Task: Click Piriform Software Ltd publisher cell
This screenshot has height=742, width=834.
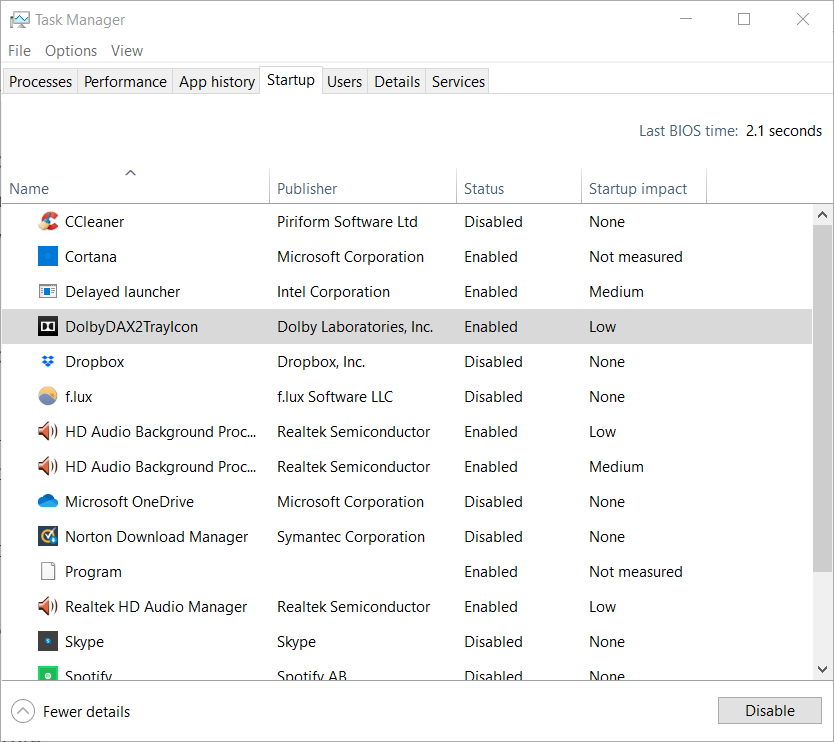Action: [x=347, y=221]
